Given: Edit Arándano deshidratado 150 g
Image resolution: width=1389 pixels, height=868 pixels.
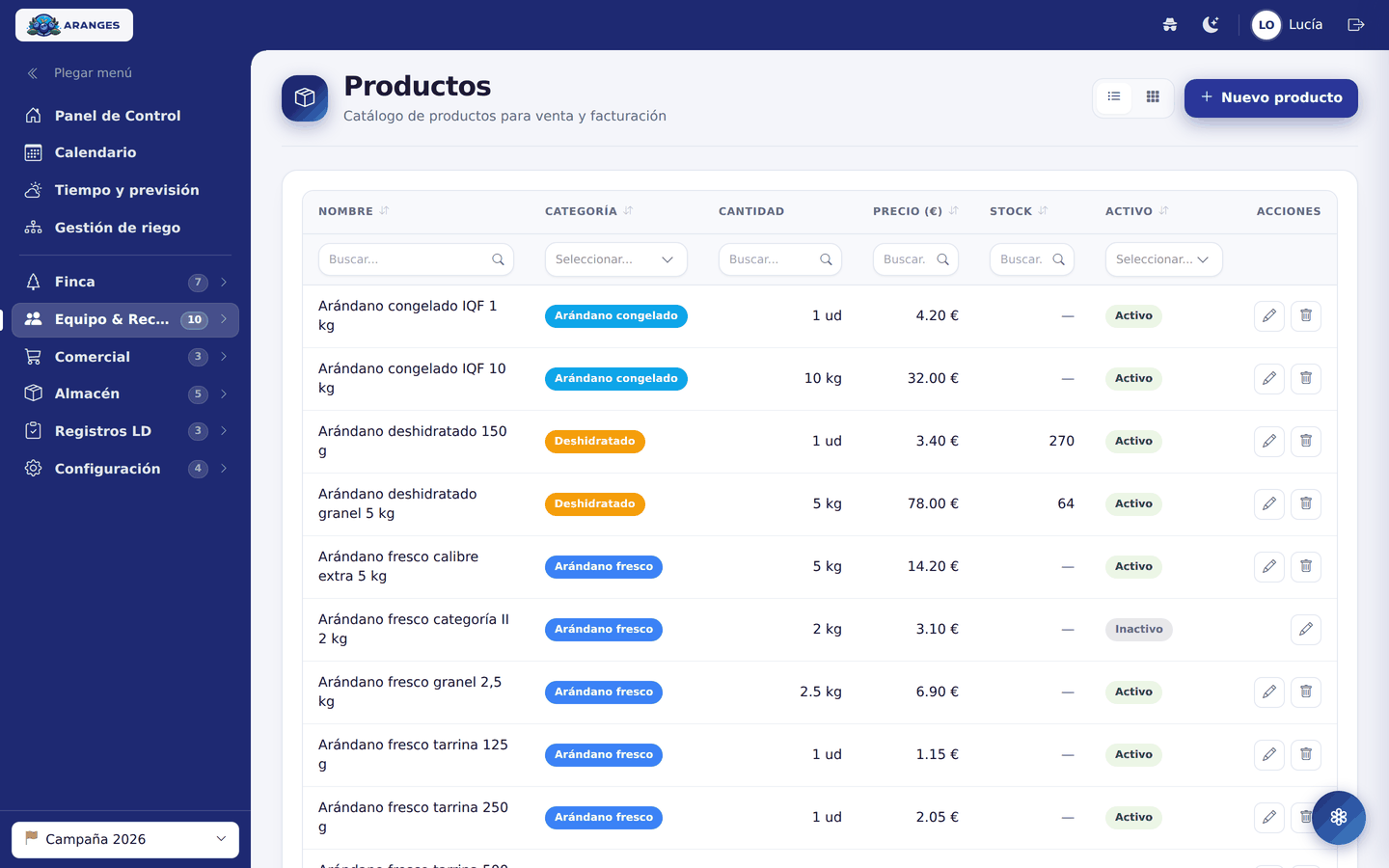Looking at the screenshot, I should pyautogui.click(x=1269, y=442).
